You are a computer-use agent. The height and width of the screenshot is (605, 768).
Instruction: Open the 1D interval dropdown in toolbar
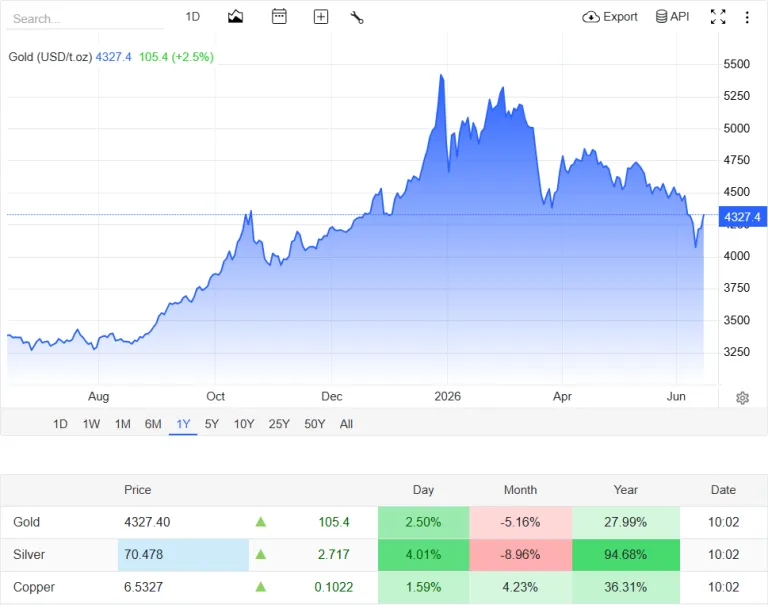tap(193, 17)
